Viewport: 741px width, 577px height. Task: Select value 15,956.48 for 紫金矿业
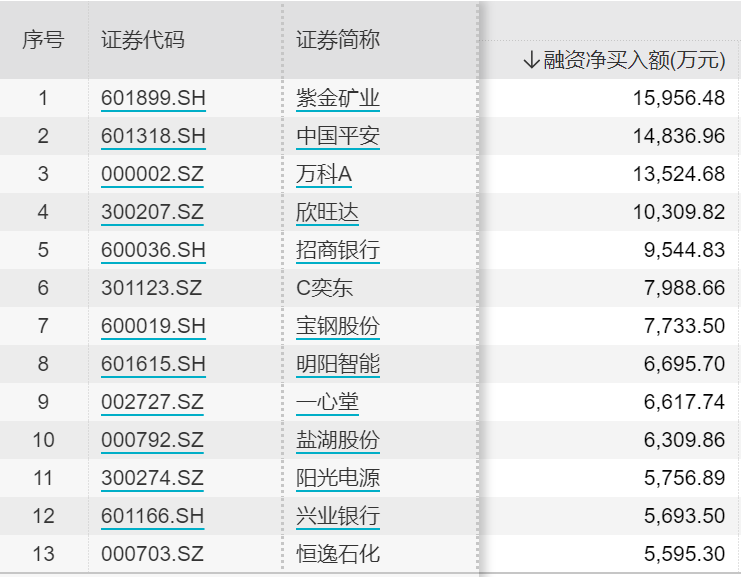click(679, 98)
